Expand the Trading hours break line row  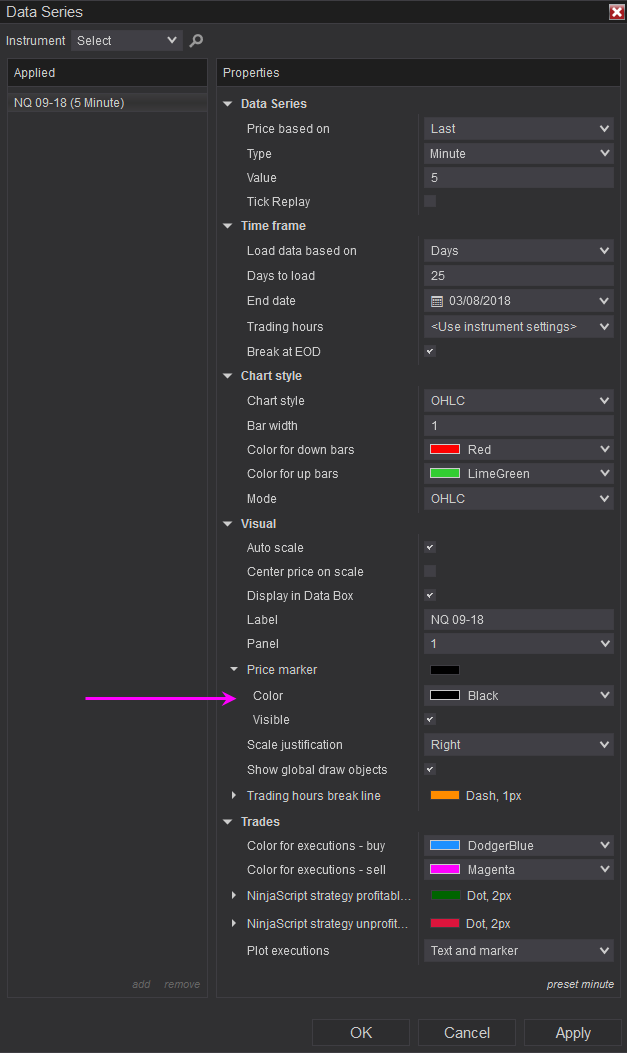coord(234,796)
